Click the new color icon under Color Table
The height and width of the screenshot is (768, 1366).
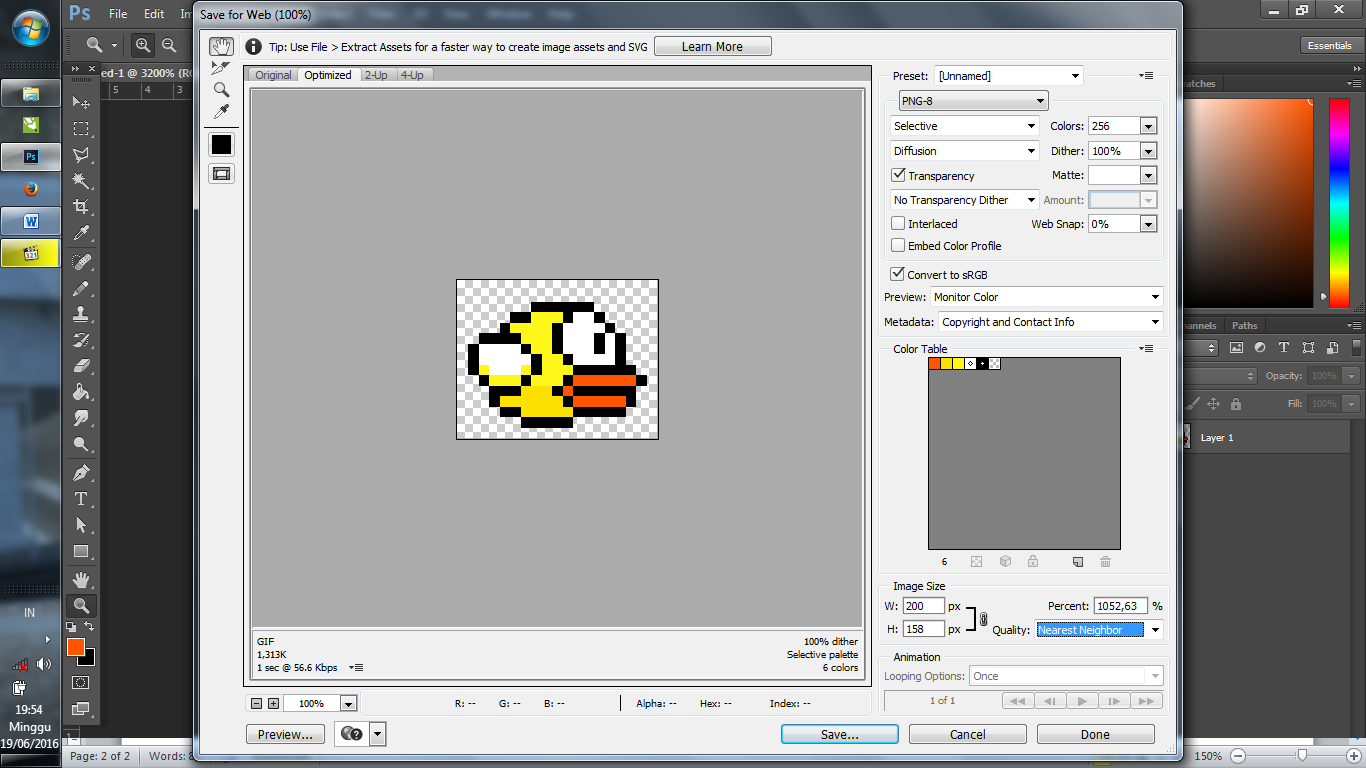[x=1077, y=561]
